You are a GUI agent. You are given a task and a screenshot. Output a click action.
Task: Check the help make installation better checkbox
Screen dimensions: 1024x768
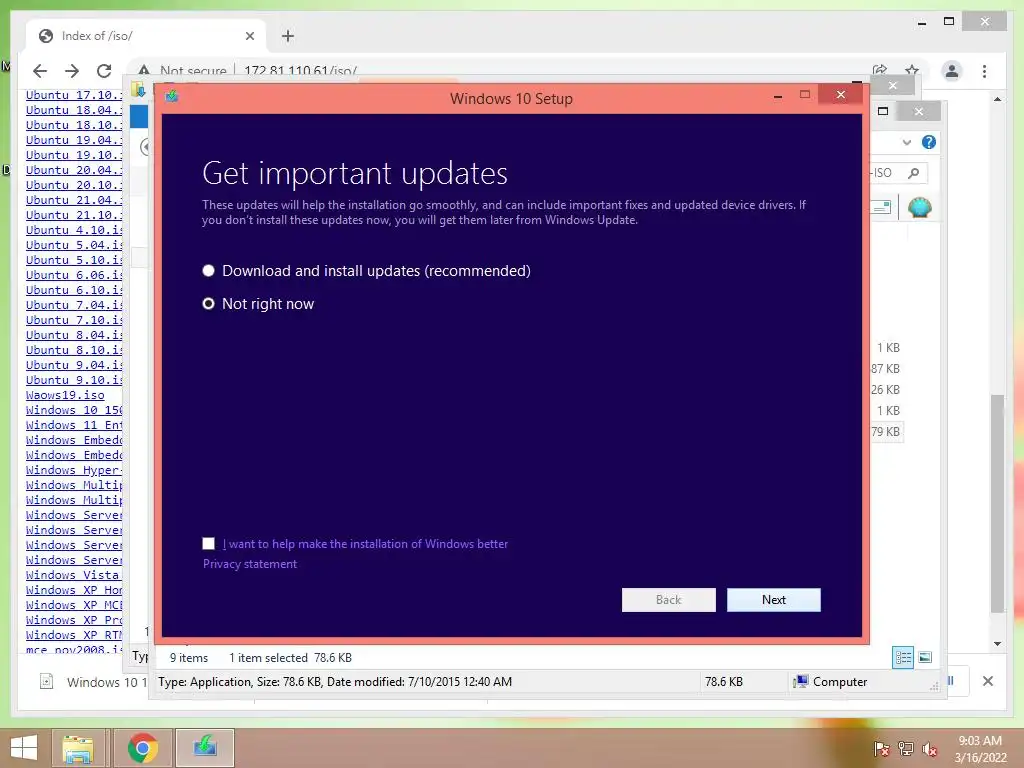(x=208, y=543)
